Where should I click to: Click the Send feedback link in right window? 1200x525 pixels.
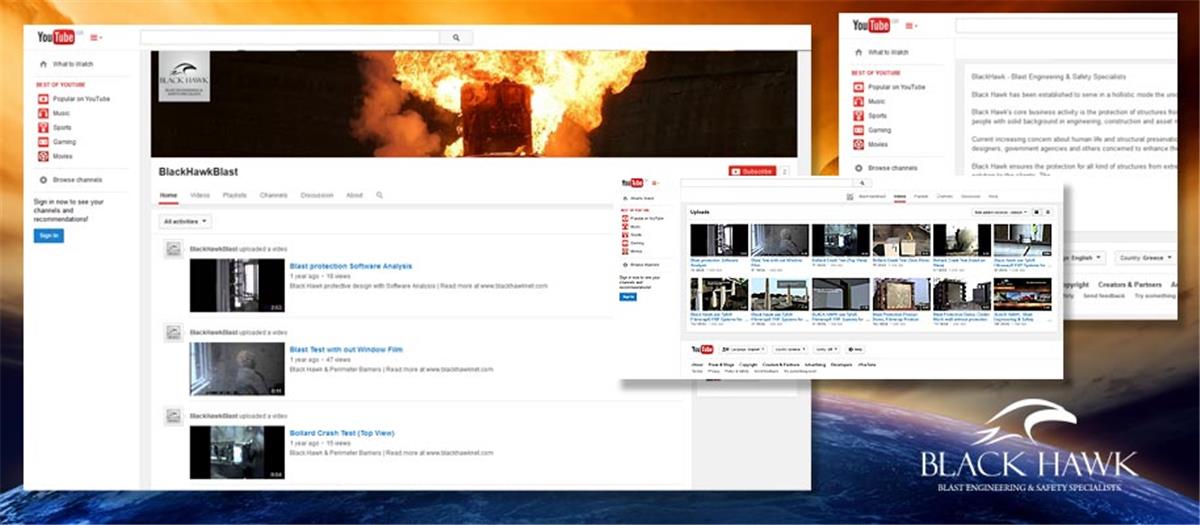pos(1104,295)
